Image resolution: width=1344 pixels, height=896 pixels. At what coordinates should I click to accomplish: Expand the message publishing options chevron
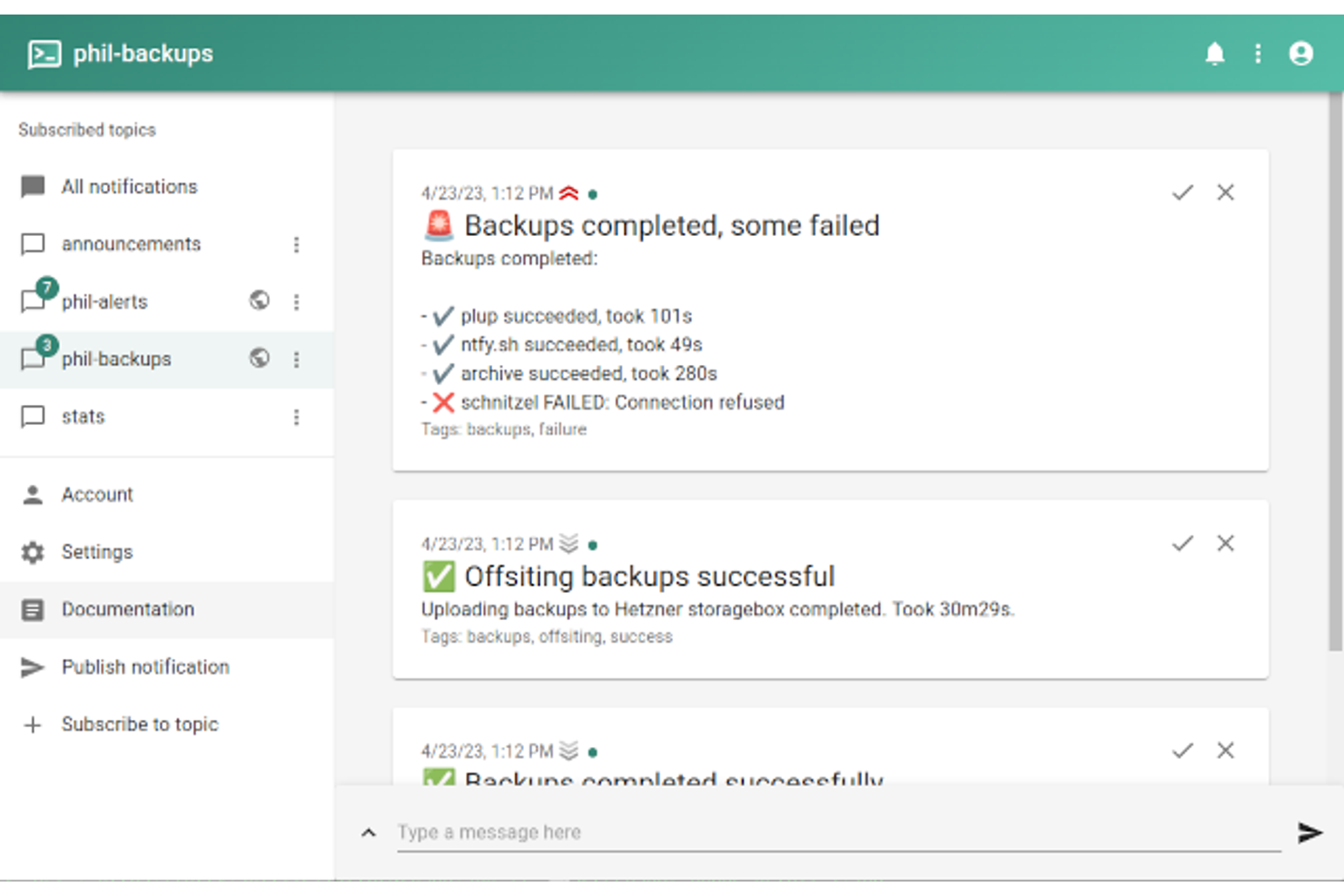point(368,832)
